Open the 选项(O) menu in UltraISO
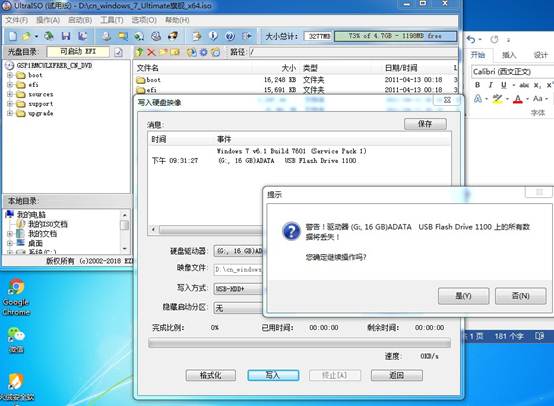 pos(144,20)
